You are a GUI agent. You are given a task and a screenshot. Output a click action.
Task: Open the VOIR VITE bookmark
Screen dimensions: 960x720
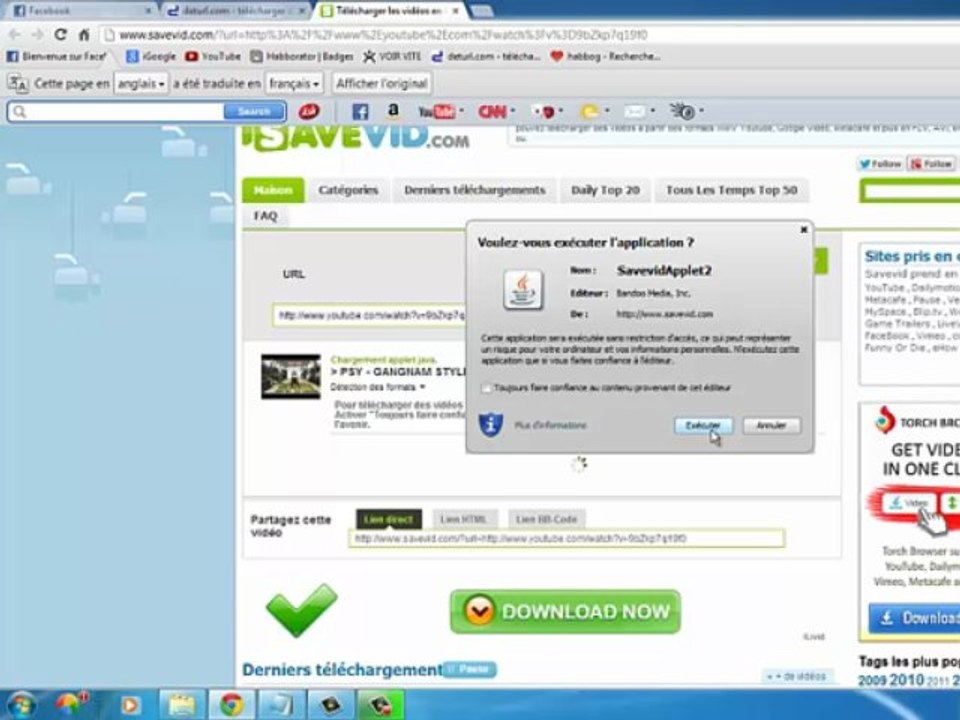click(392, 56)
